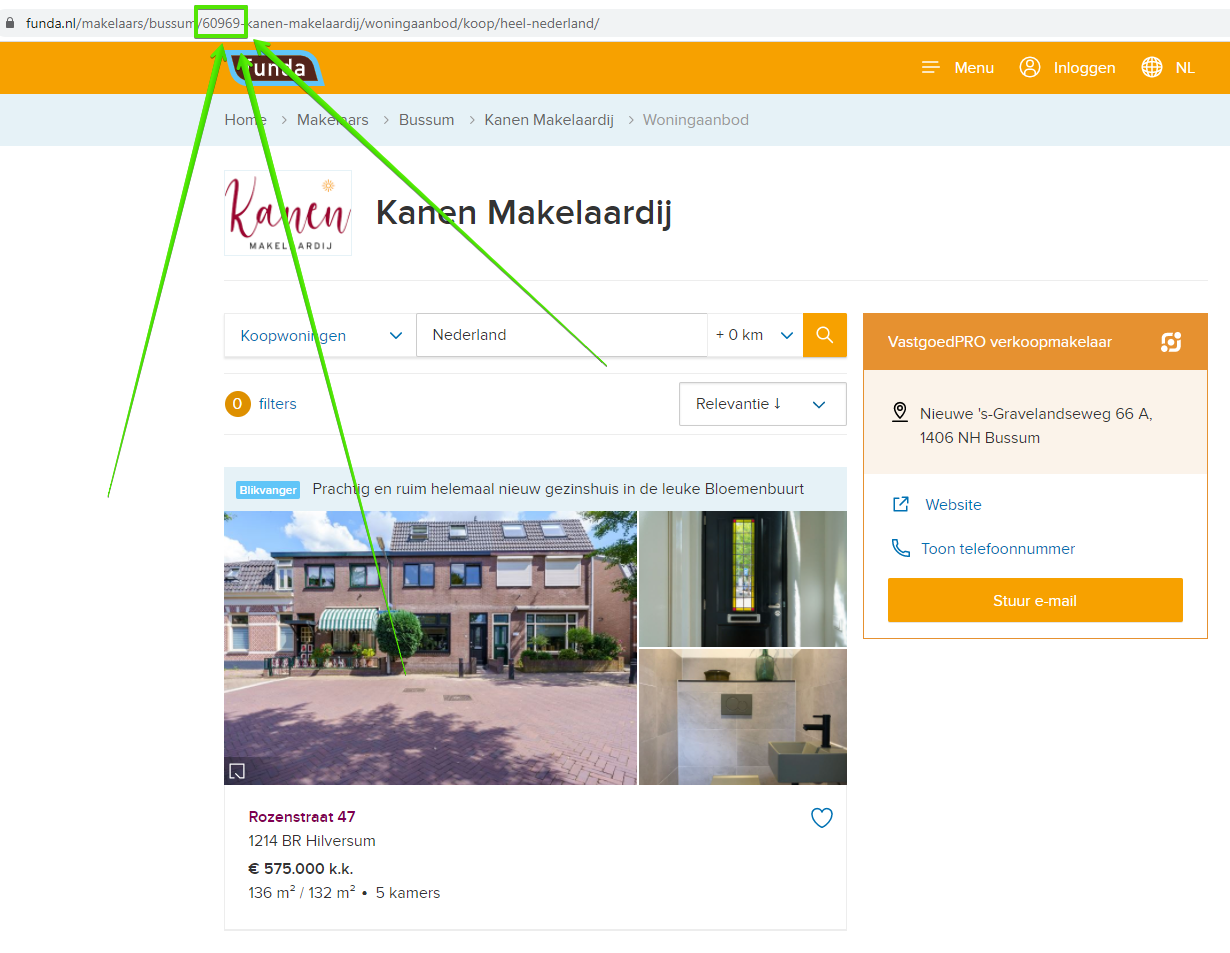Click Woningaanbod breadcrumb text
The height and width of the screenshot is (953, 1230).
(x=696, y=120)
